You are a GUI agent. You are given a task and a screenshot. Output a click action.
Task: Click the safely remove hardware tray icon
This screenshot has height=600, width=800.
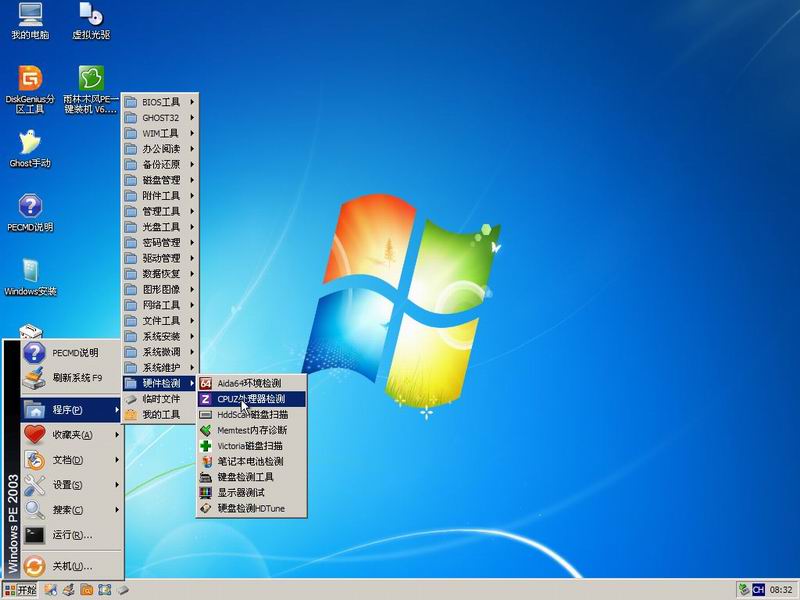(744, 590)
